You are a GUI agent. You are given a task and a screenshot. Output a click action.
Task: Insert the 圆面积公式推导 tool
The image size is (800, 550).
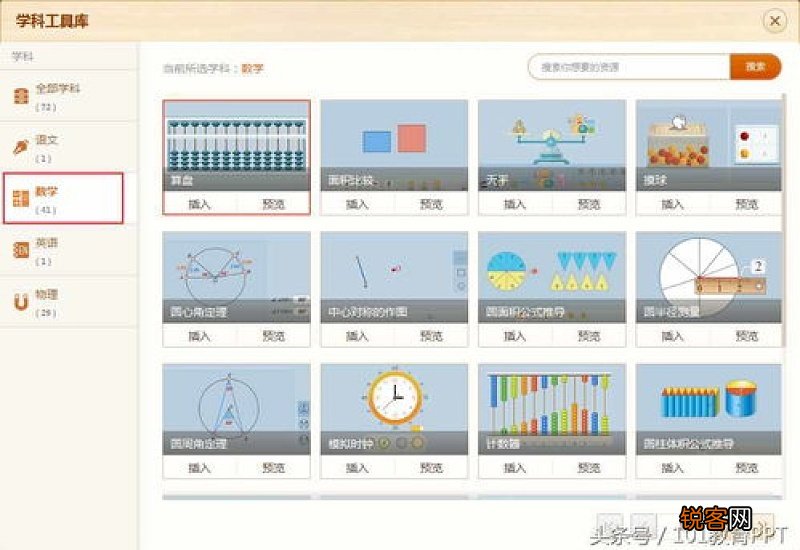515,336
